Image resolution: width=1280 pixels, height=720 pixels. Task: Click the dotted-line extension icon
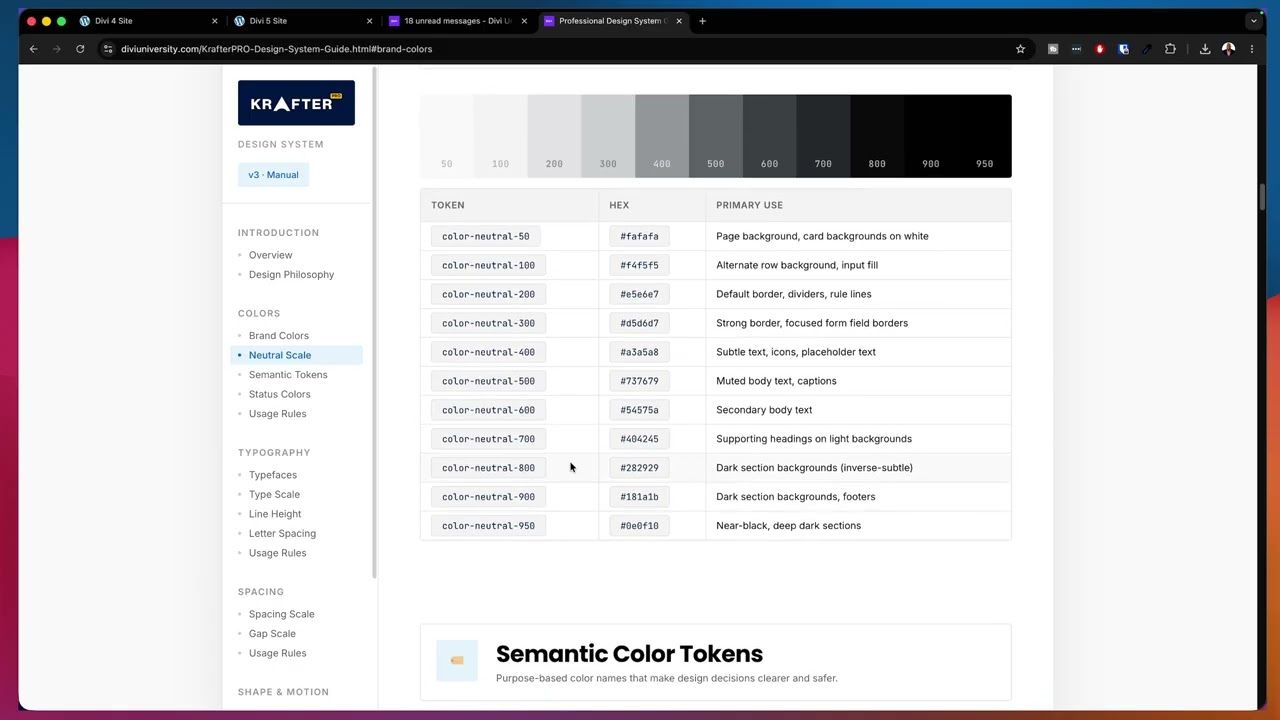(1076, 49)
